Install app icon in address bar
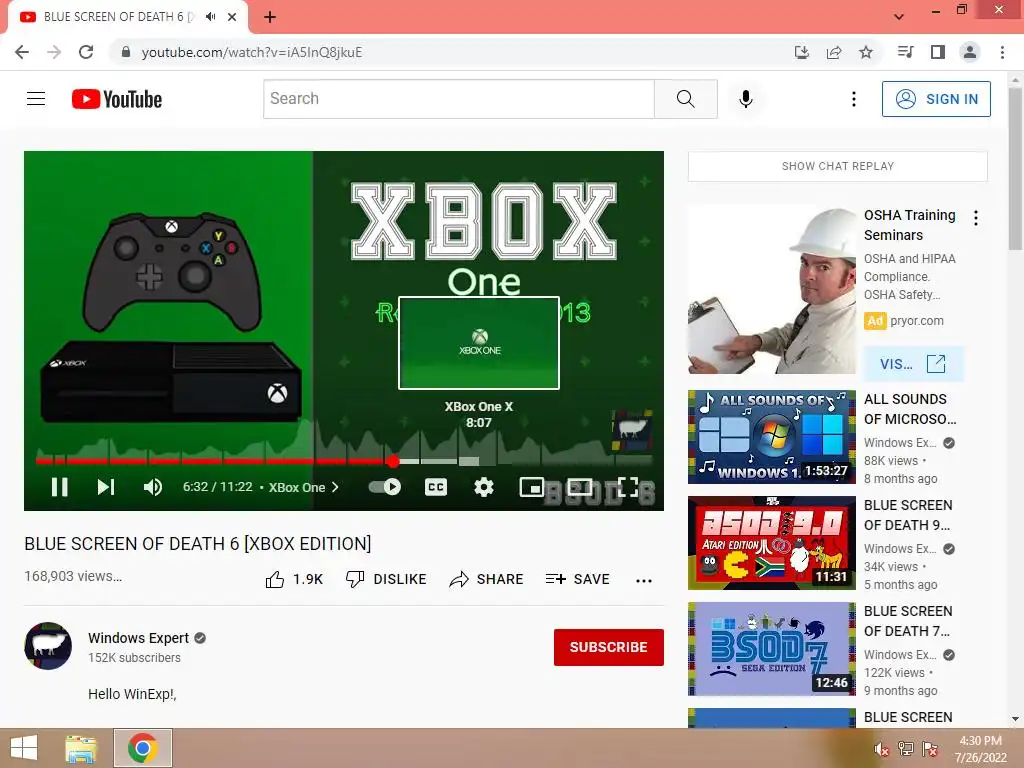Viewport: 1024px width, 768px height. click(x=801, y=52)
